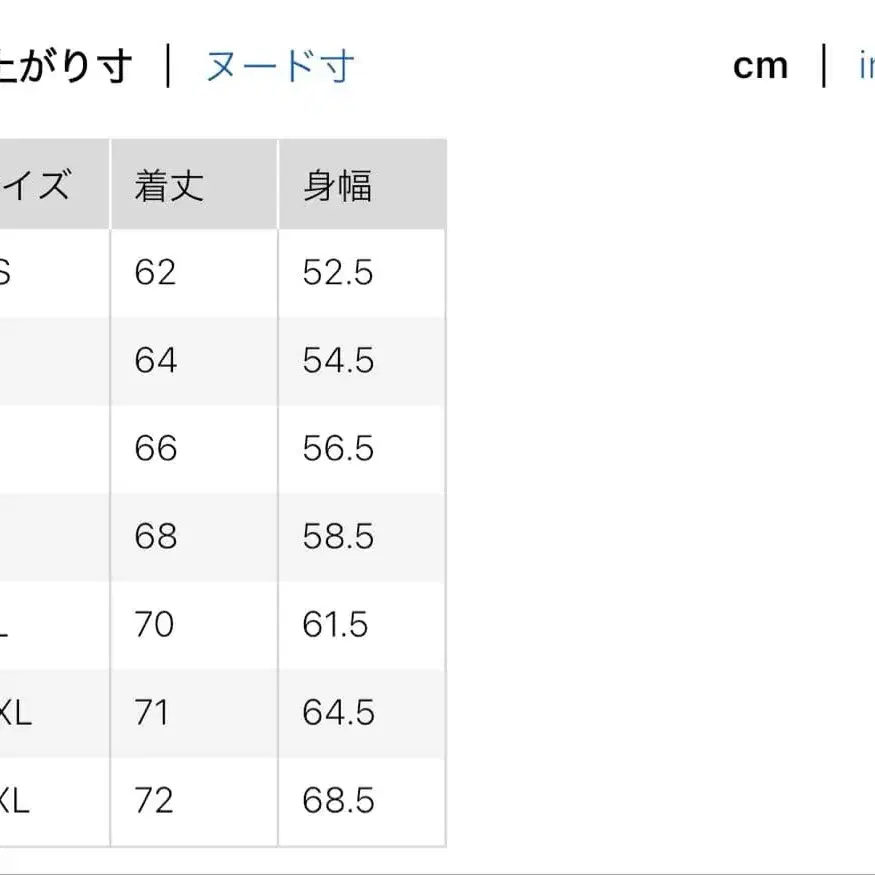The height and width of the screenshot is (875, 875).
Task: Click the 66 length cell
Action: coord(153,448)
